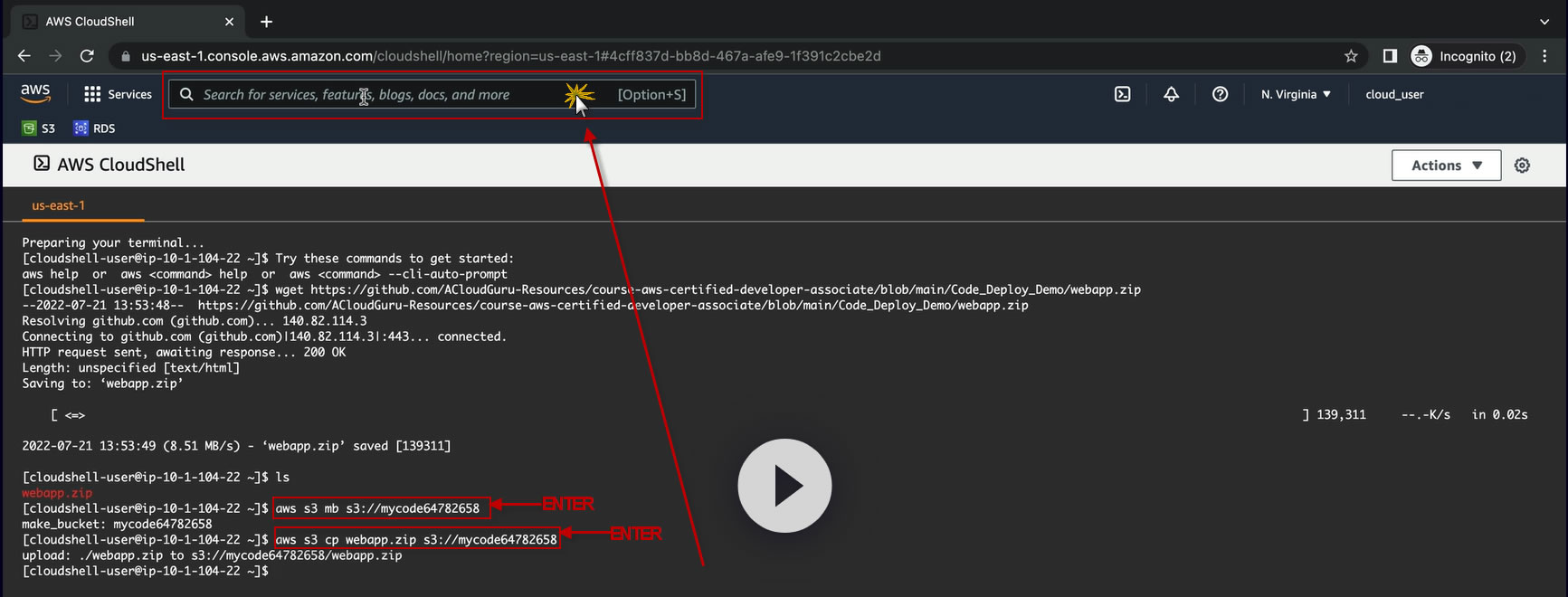The image size is (1568, 597).
Task: Click the 'aws s3 cp webapp.zip' command
Action: [x=416, y=539]
